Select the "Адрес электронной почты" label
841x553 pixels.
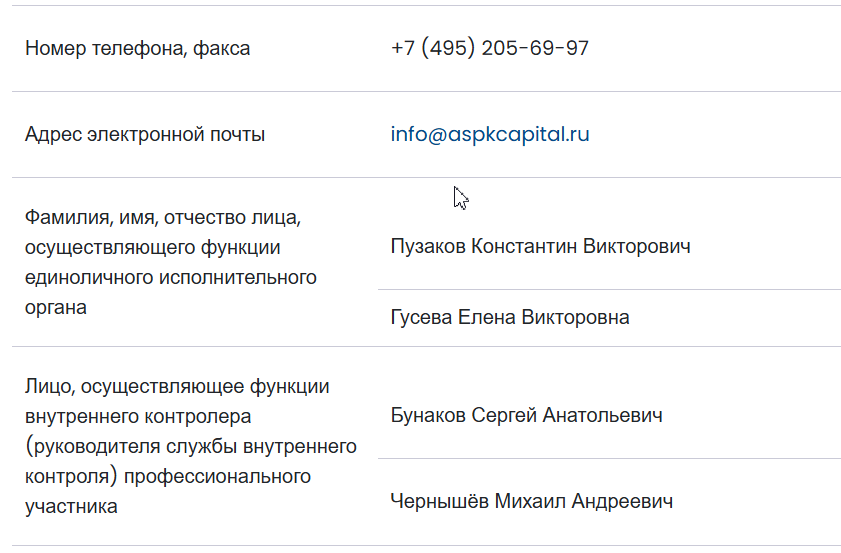coord(145,134)
